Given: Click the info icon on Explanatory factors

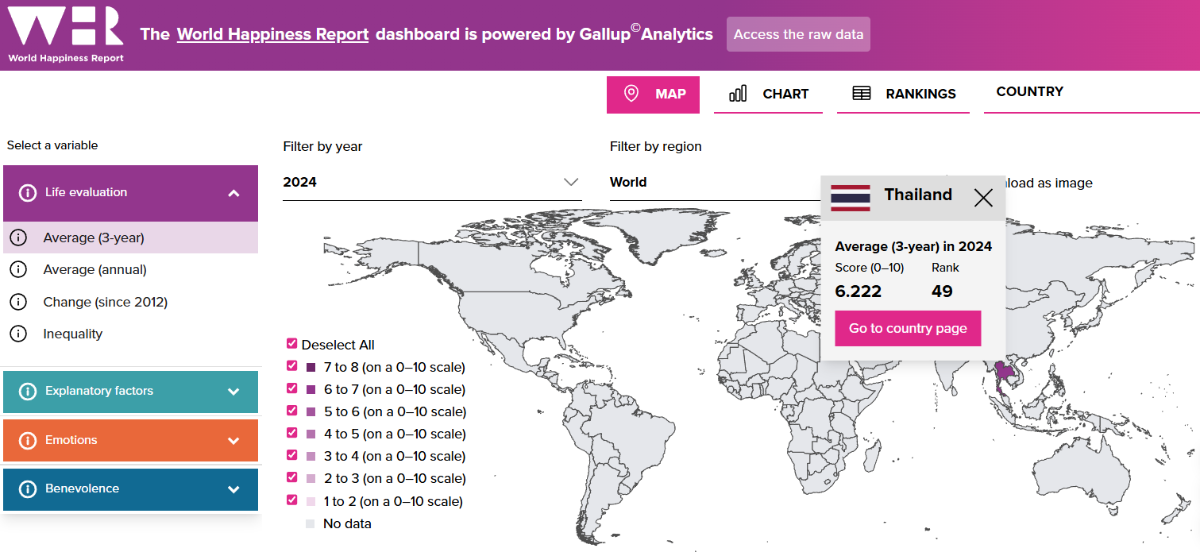Looking at the screenshot, I should click(28, 391).
